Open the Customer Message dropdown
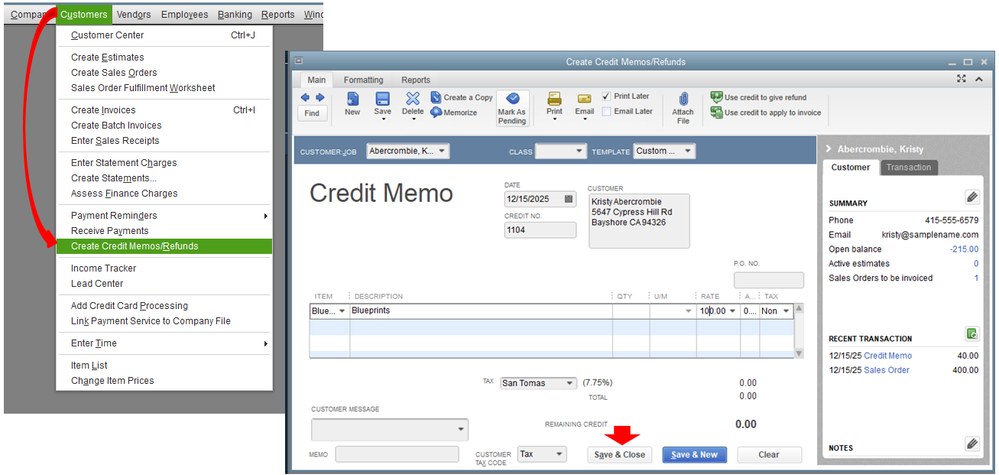999x475 pixels. tap(461, 430)
